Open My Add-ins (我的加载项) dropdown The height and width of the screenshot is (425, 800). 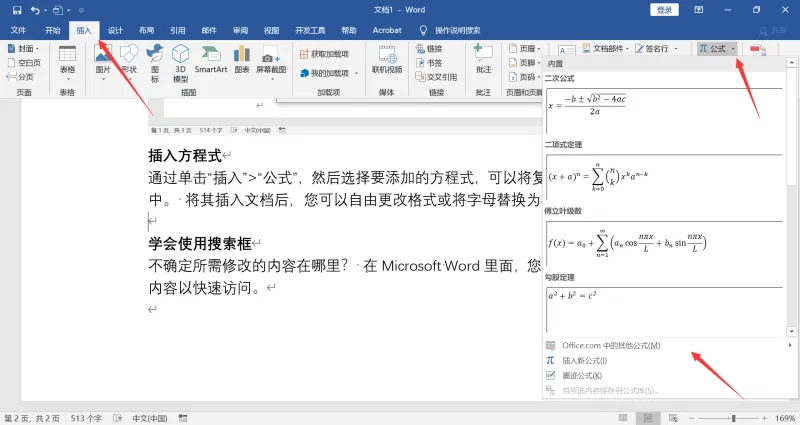[330, 73]
